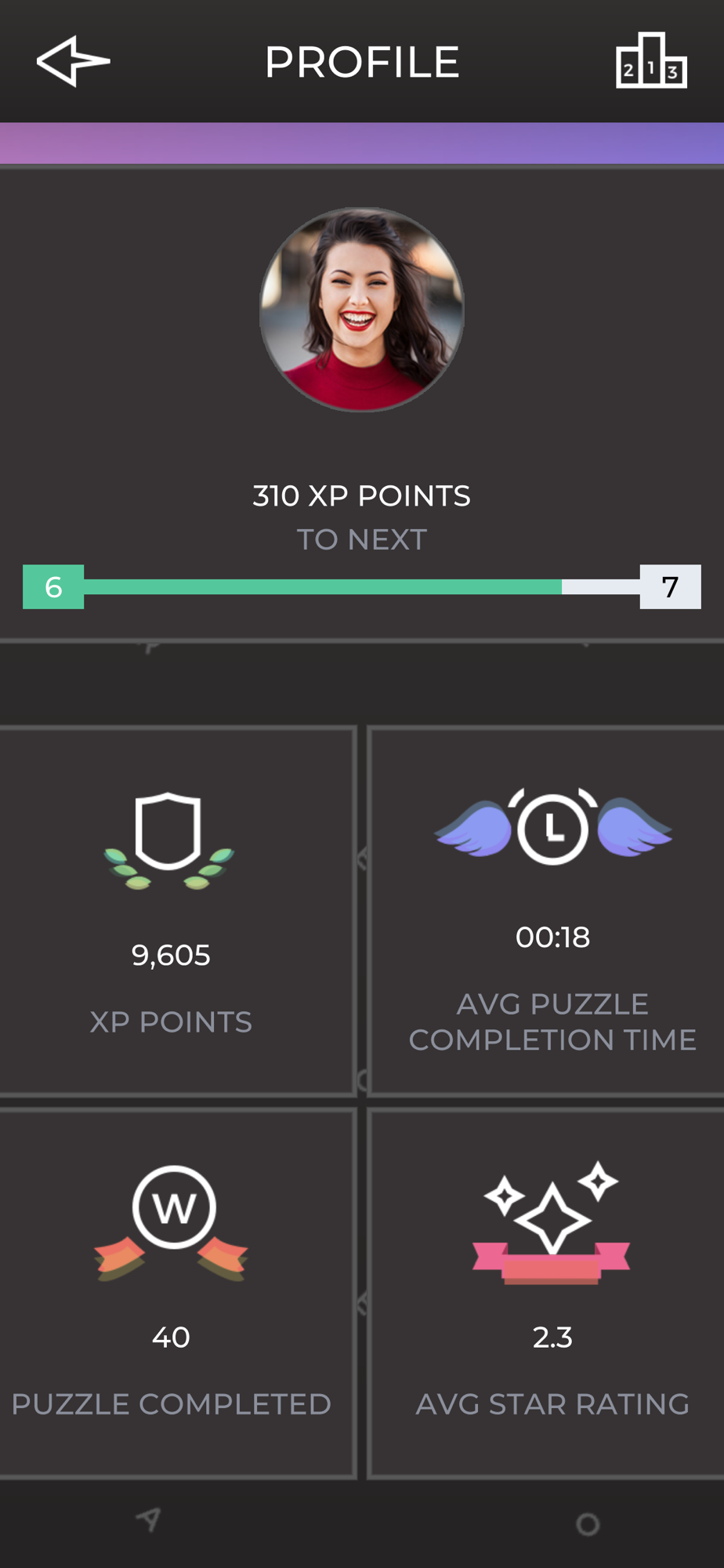The width and height of the screenshot is (724, 1568).
Task: Click the XP level progress bar
Action: click(x=360, y=587)
